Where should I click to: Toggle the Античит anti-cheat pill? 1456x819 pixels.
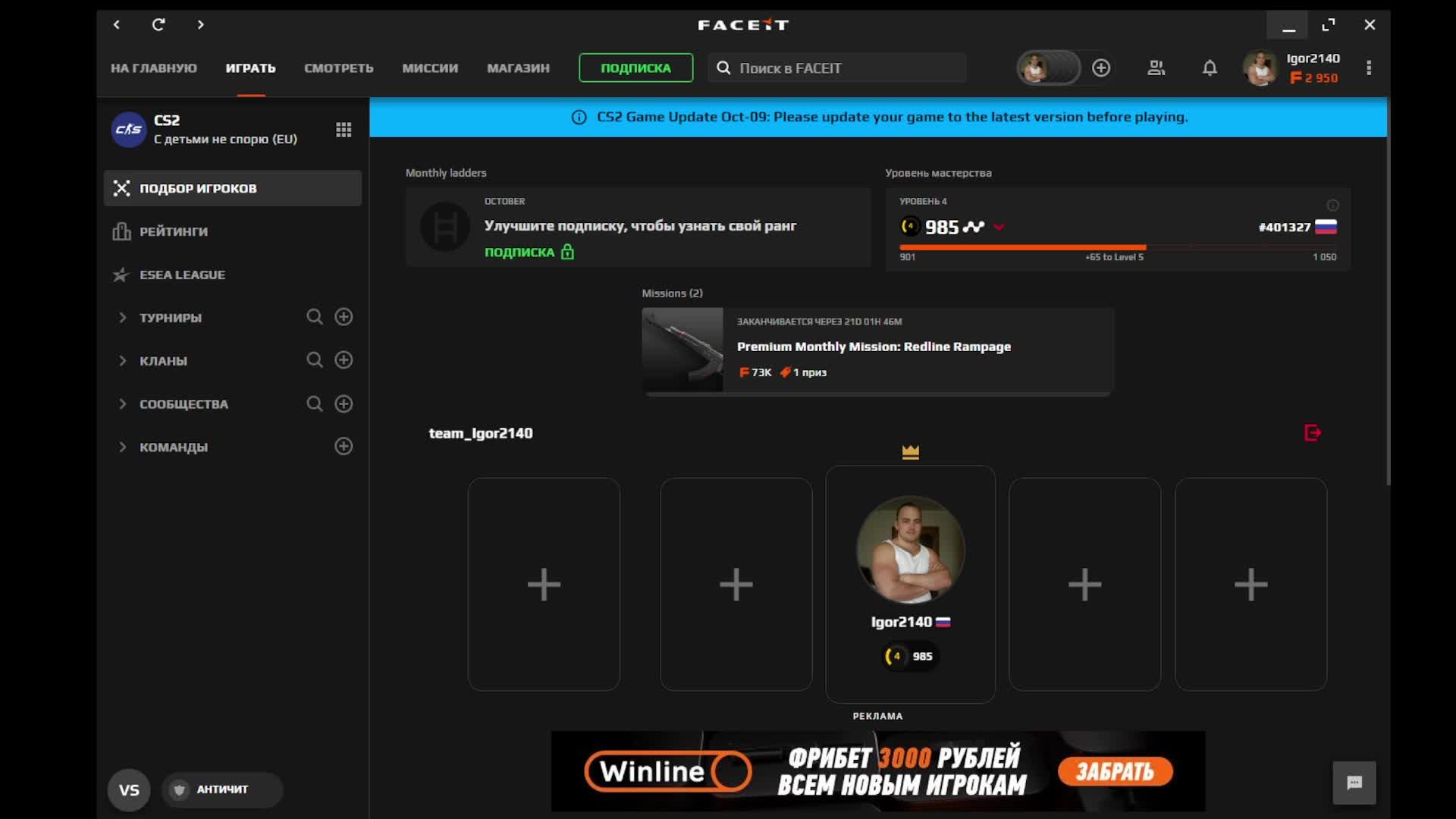pyautogui.click(x=221, y=789)
